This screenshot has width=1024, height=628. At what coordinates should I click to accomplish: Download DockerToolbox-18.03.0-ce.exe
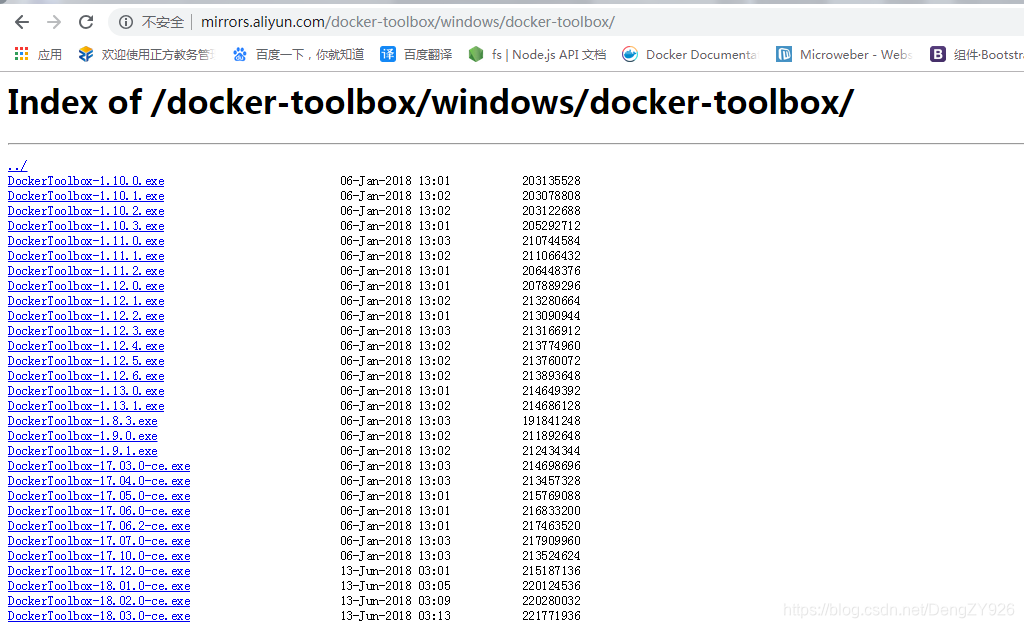pos(99,616)
